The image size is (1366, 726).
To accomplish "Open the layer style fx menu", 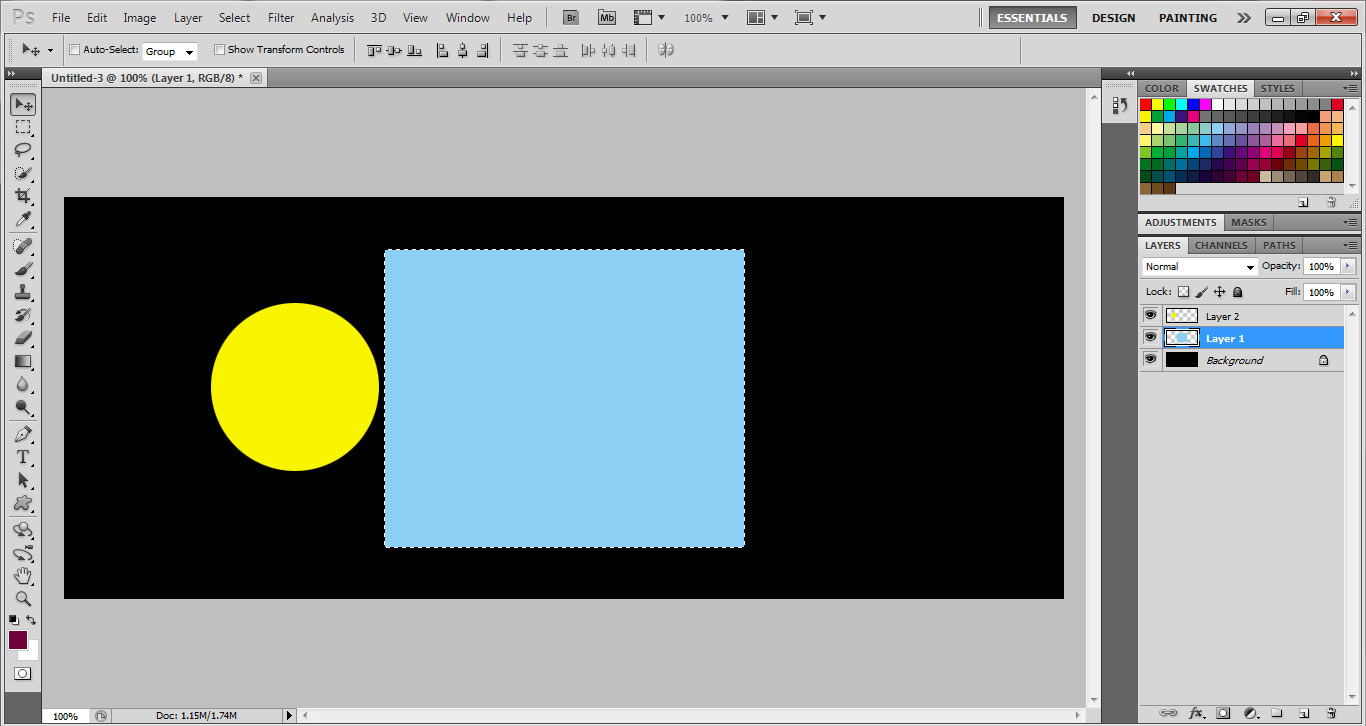I will [1196, 714].
